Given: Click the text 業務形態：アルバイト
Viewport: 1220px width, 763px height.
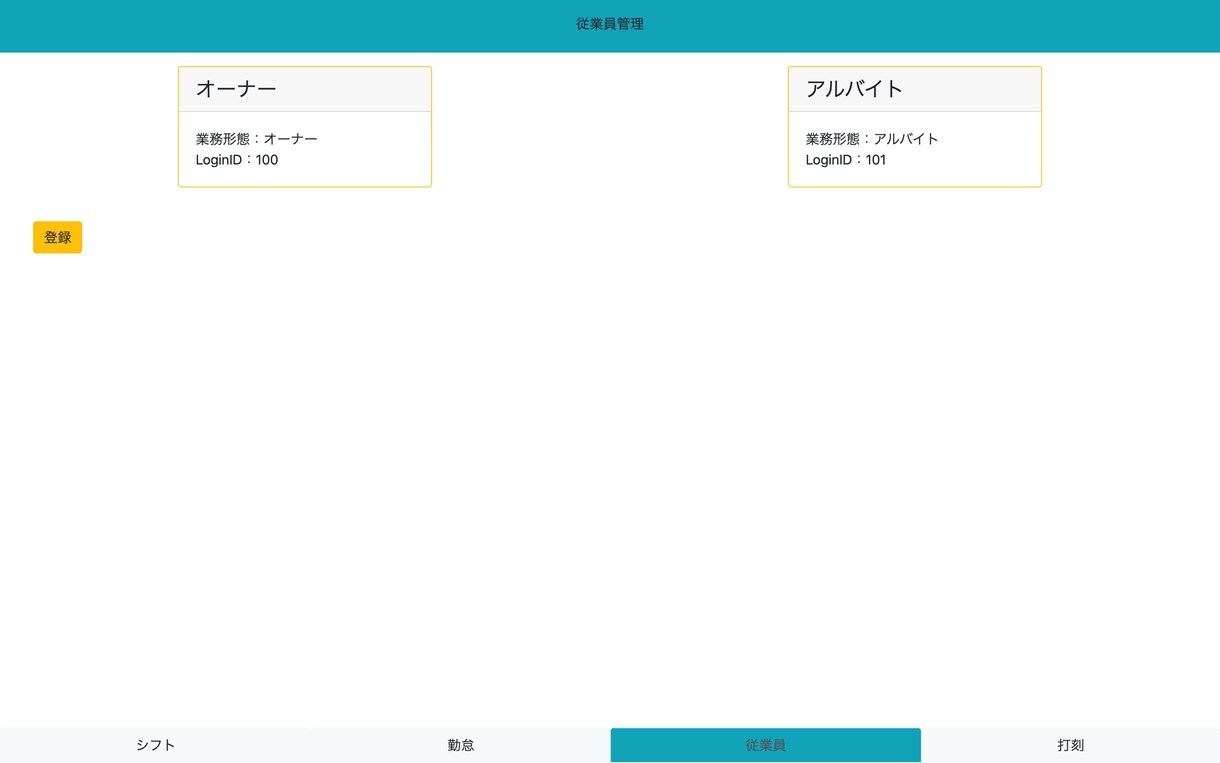Looking at the screenshot, I should coord(872,139).
